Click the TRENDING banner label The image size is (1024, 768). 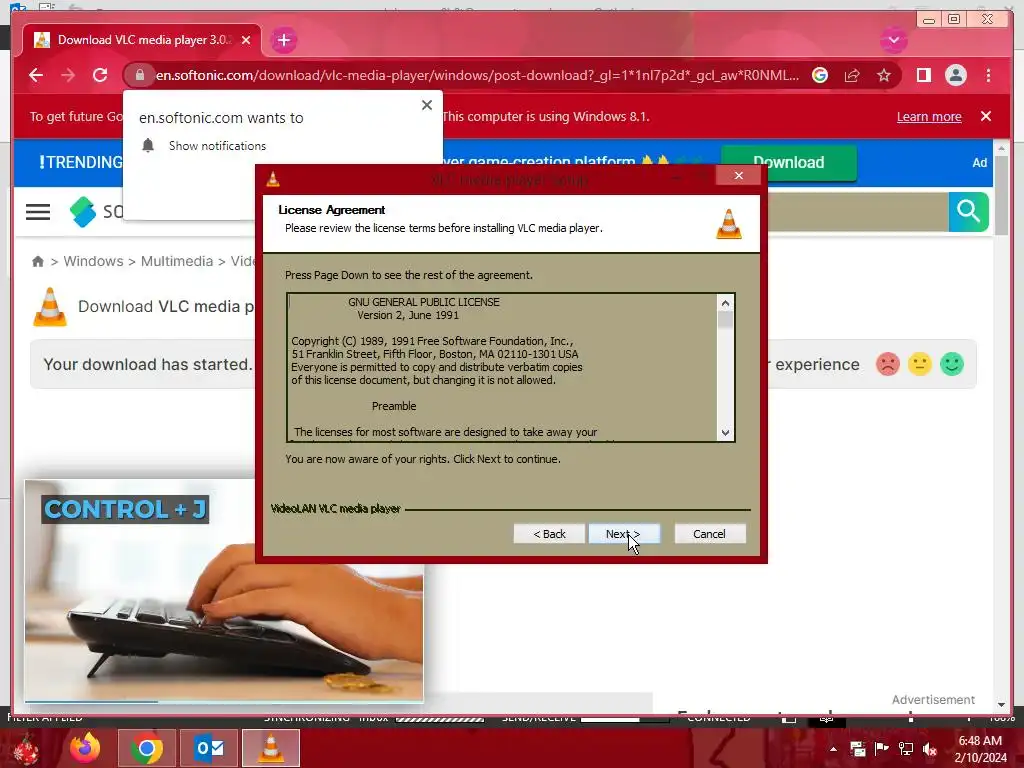(80, 162)
